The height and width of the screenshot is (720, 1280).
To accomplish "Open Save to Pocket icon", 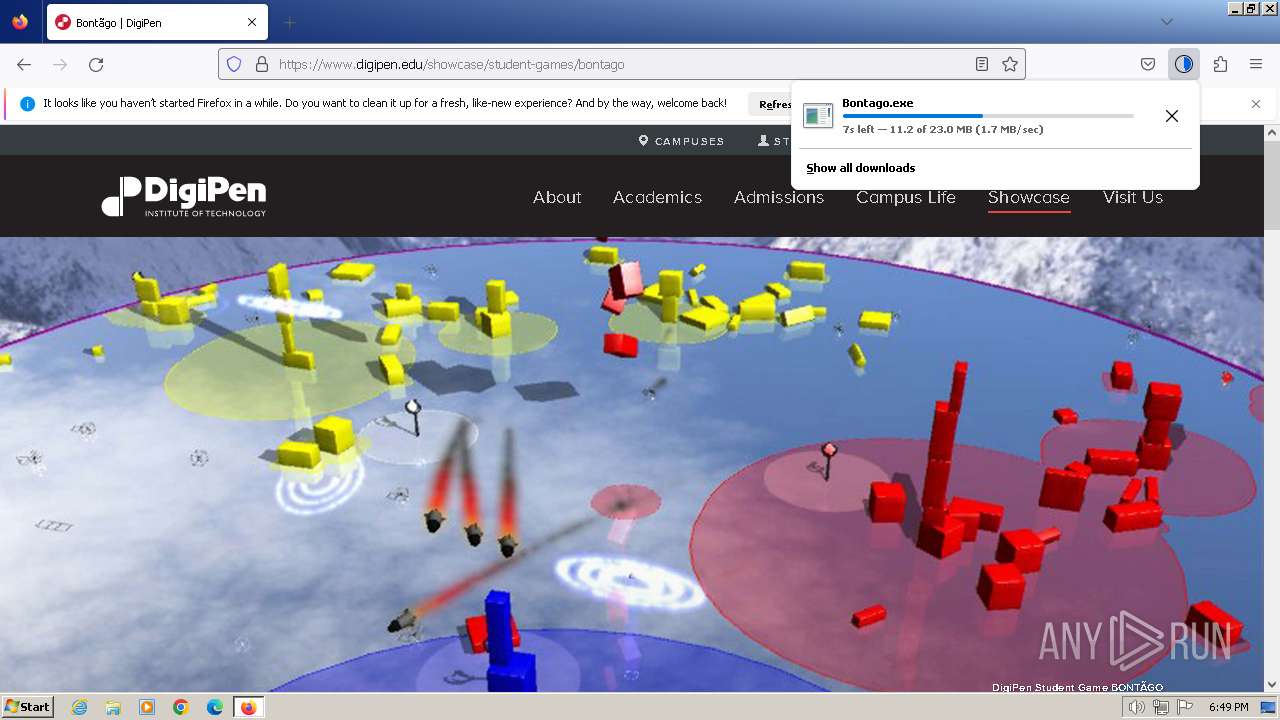I will pyautogui.click(x=1148, y=64).
